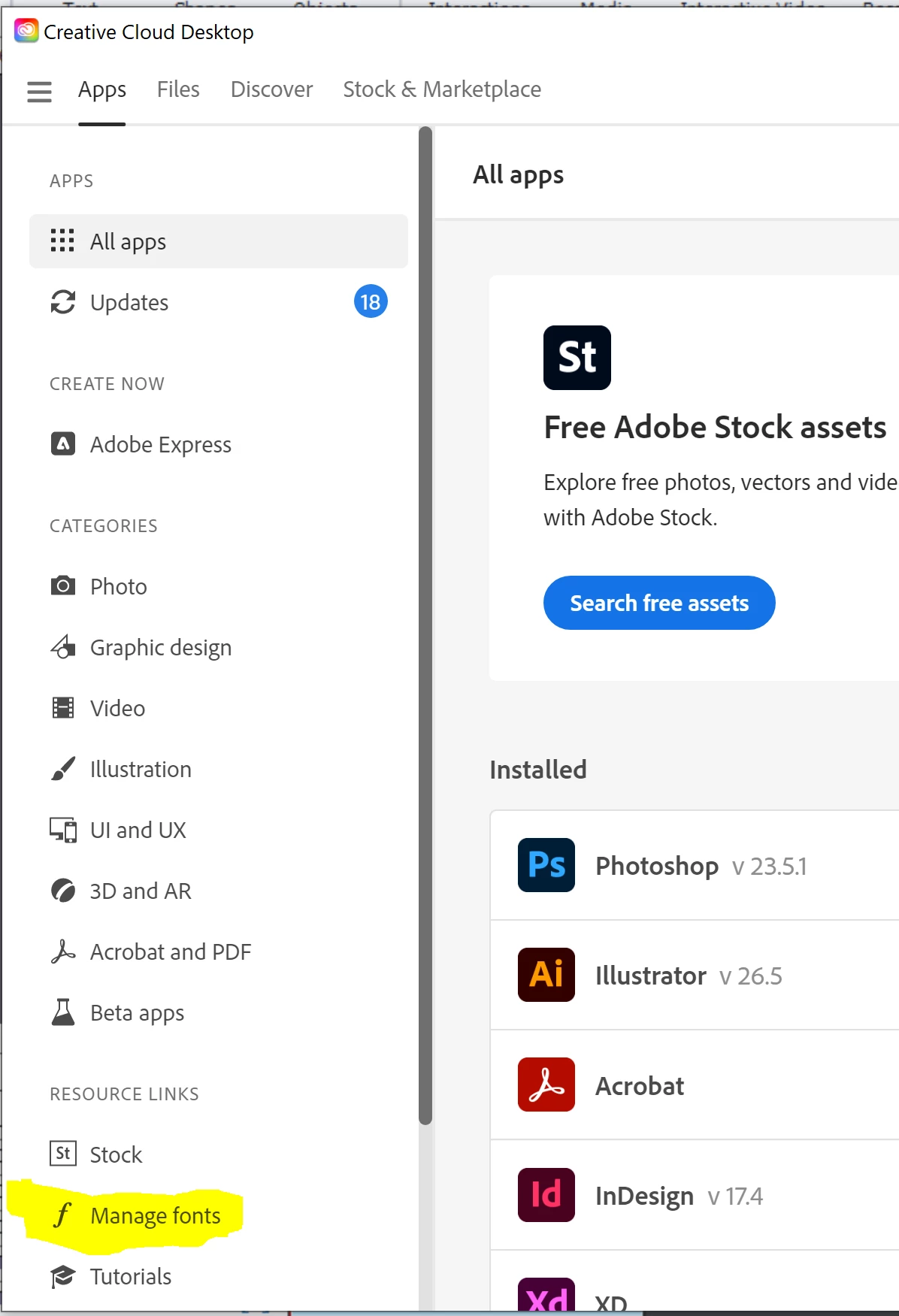Click the Beta apps flask icon
Image resolution: width=899 pixels, height=1316 pixels.
click(63, 1012)
